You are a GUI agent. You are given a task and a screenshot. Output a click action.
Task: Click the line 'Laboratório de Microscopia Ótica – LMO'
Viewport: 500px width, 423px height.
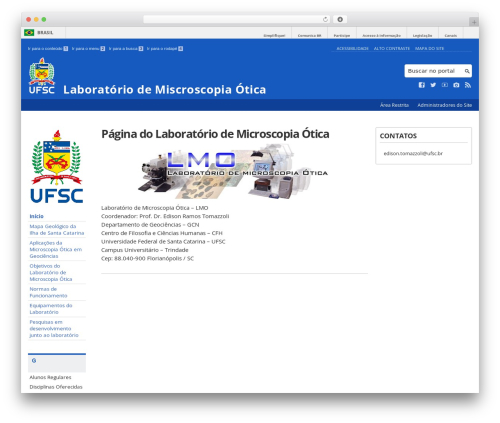(155, 208)
